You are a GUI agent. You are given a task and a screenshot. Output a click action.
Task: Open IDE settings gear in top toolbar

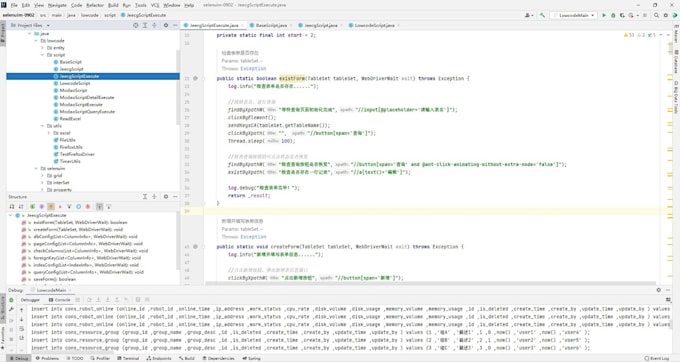point(666,15)
